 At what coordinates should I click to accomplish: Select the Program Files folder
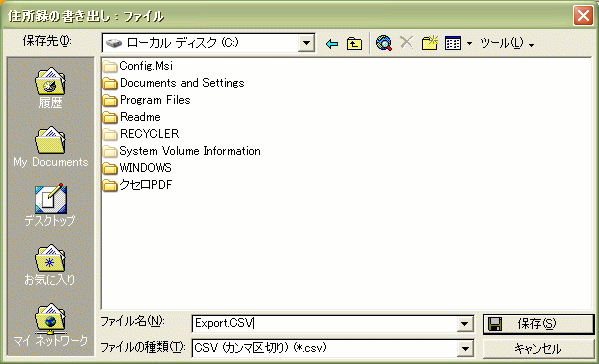pos(146,100)
